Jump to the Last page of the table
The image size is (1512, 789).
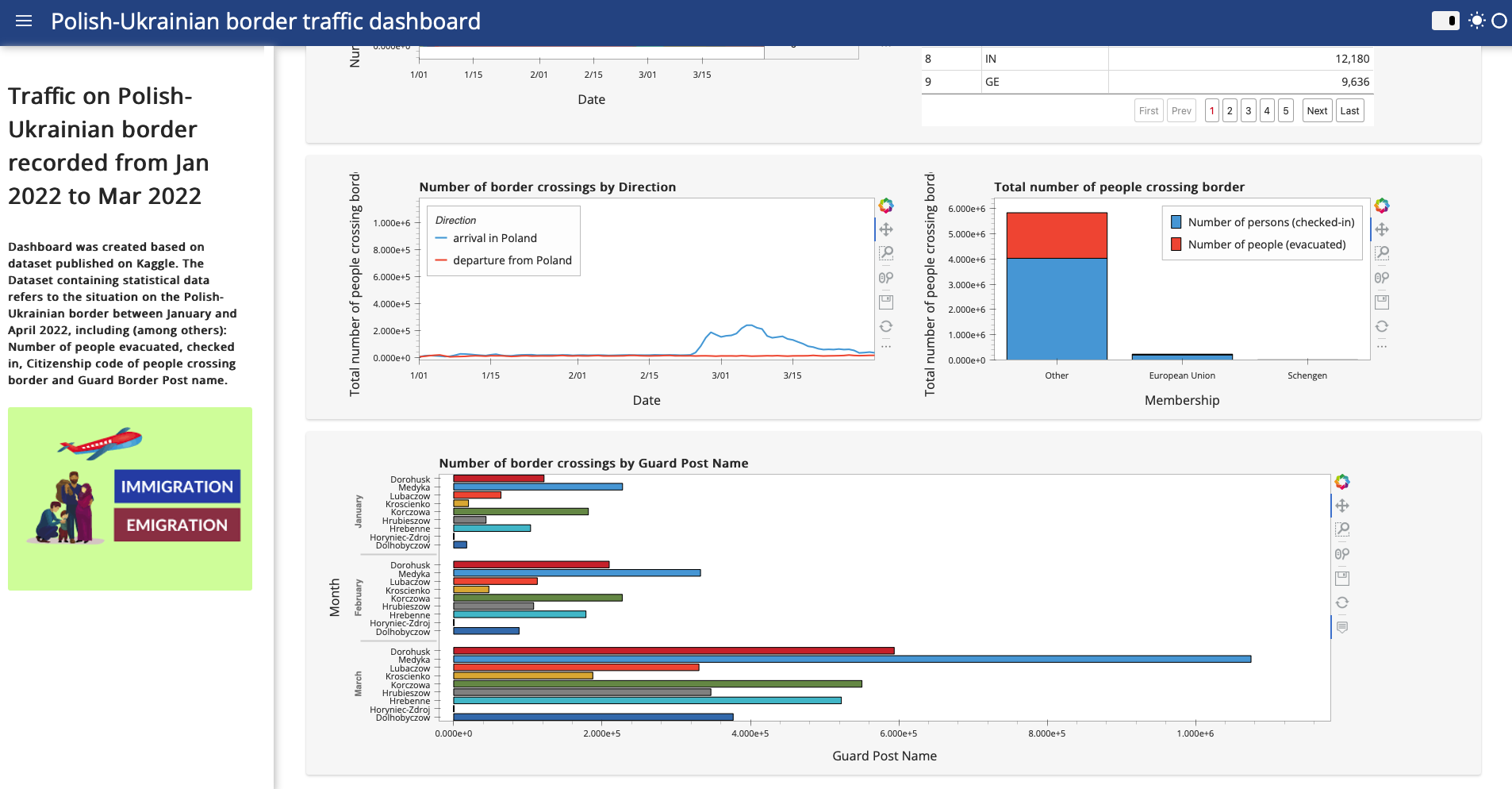1349,110
